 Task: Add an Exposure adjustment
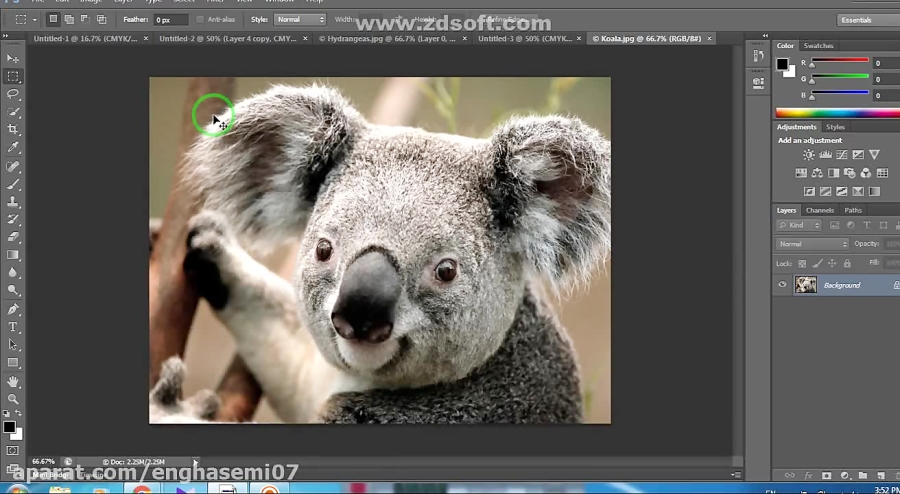(x=858, y=154)
